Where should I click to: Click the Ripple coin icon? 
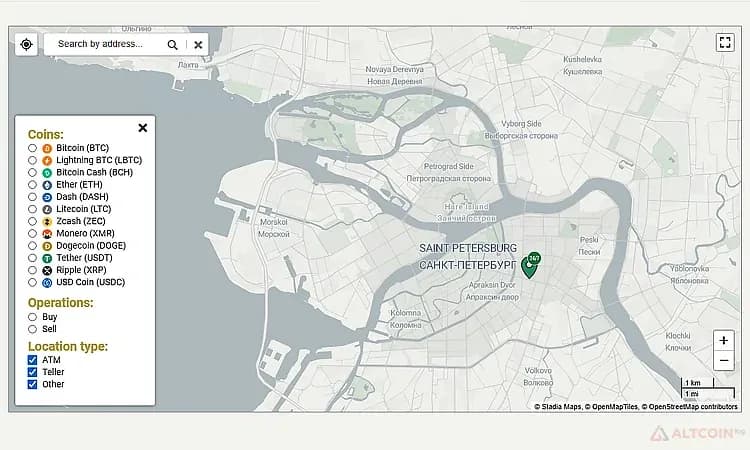pos(47,271)
